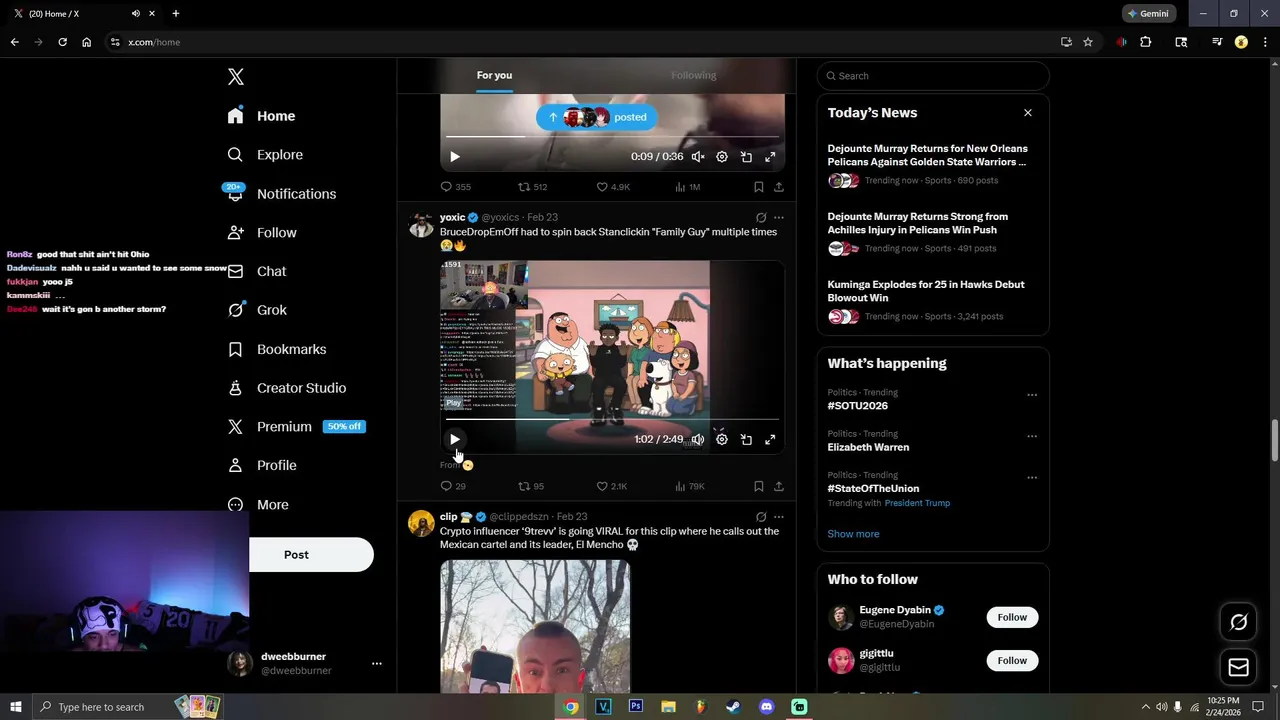The width and height of the screenshot is (1280, 720).
Task: Open Kuminga Explodes for 25 news story
Action: (933, 303)
